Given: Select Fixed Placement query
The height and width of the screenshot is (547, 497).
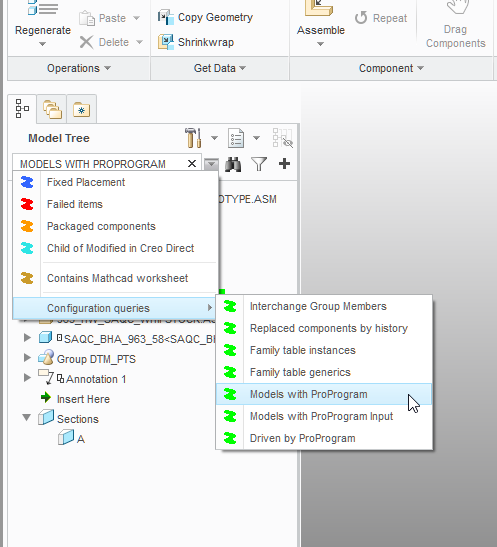Looking at the screenshot, I should coord(116,182).
